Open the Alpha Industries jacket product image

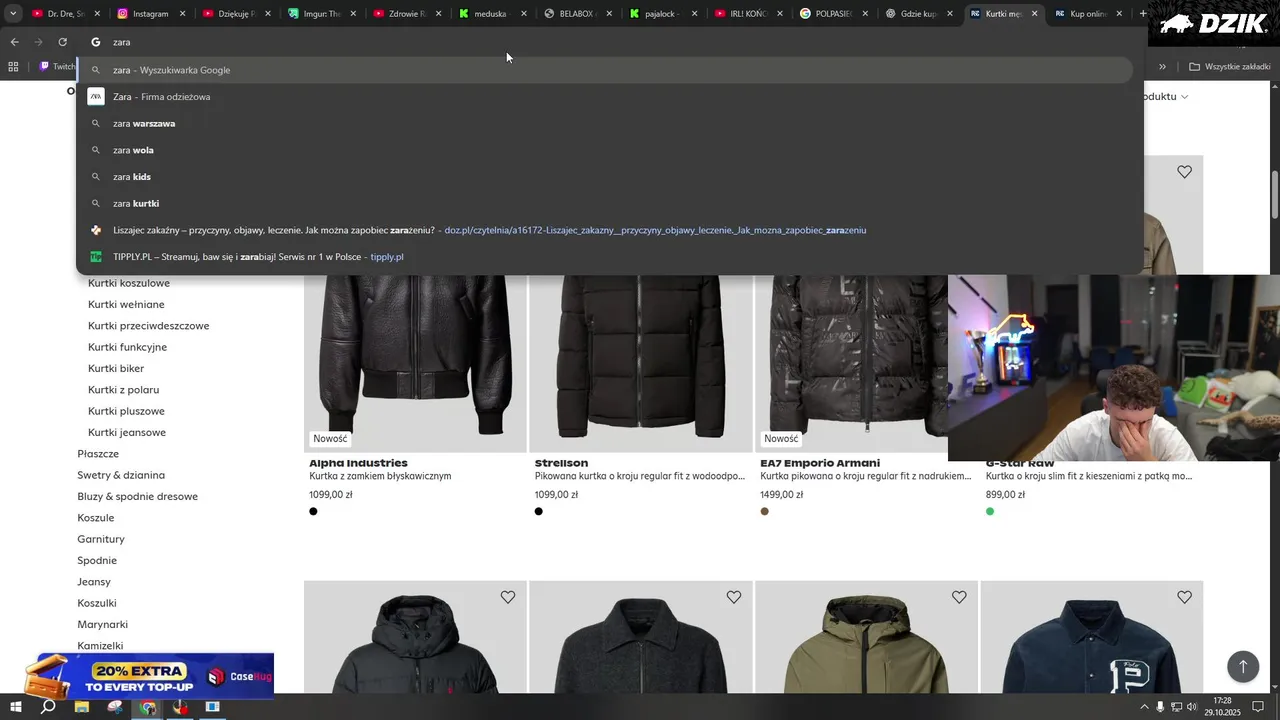tap(415, 362)
